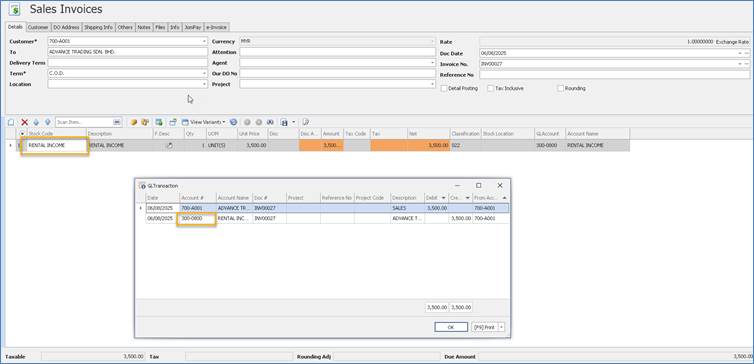Click the Account Name column header in GLTransaction

click(234, 198)
